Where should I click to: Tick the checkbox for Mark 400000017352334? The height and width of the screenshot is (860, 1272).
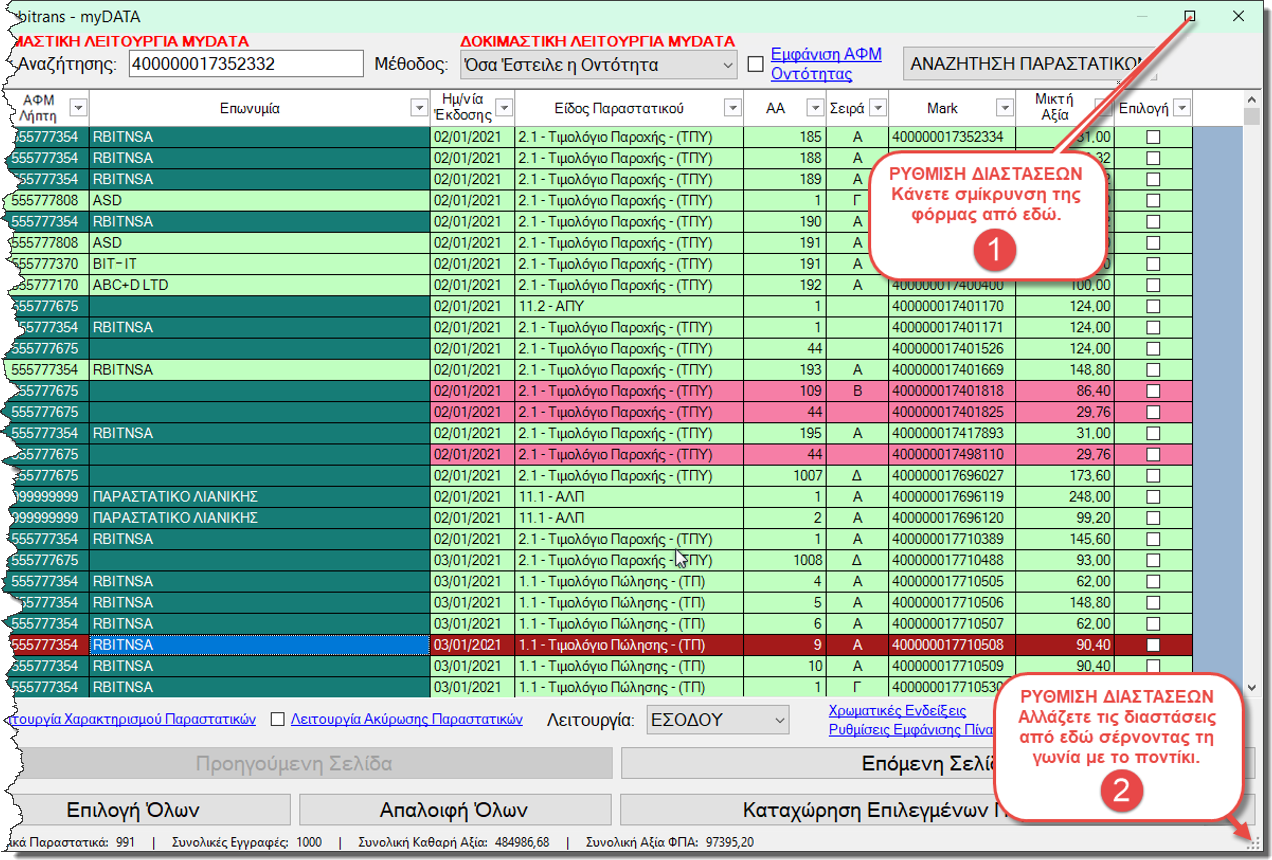(x=1153, y=137)
